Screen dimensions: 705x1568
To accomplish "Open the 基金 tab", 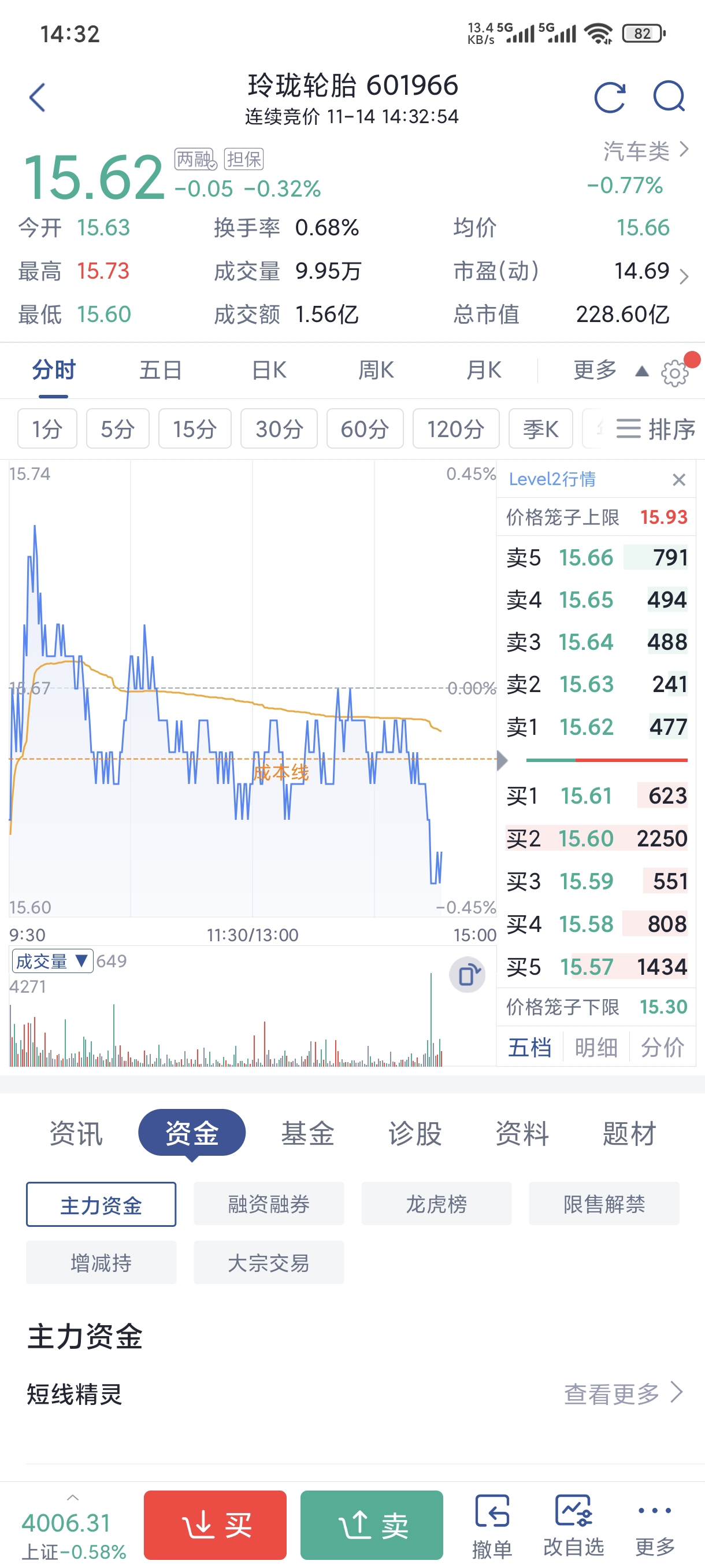I will pyautogui.click(x=308, y=1133).
